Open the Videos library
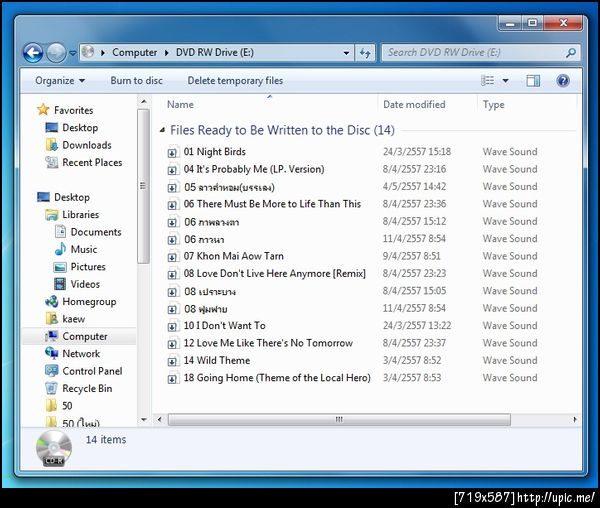This screenshot has width=600, height=508. click(x=85, y=284)
